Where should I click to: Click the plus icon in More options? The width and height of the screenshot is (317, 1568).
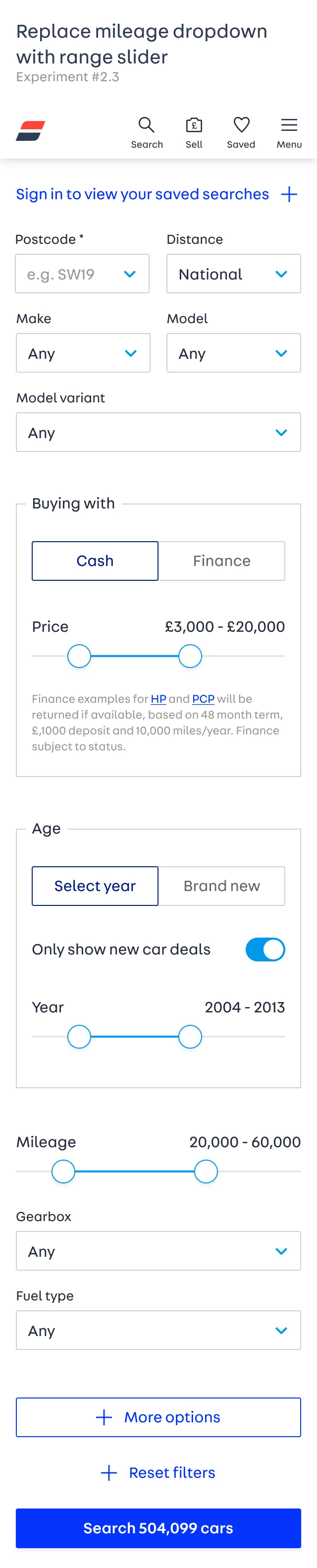coord(104,1417)
